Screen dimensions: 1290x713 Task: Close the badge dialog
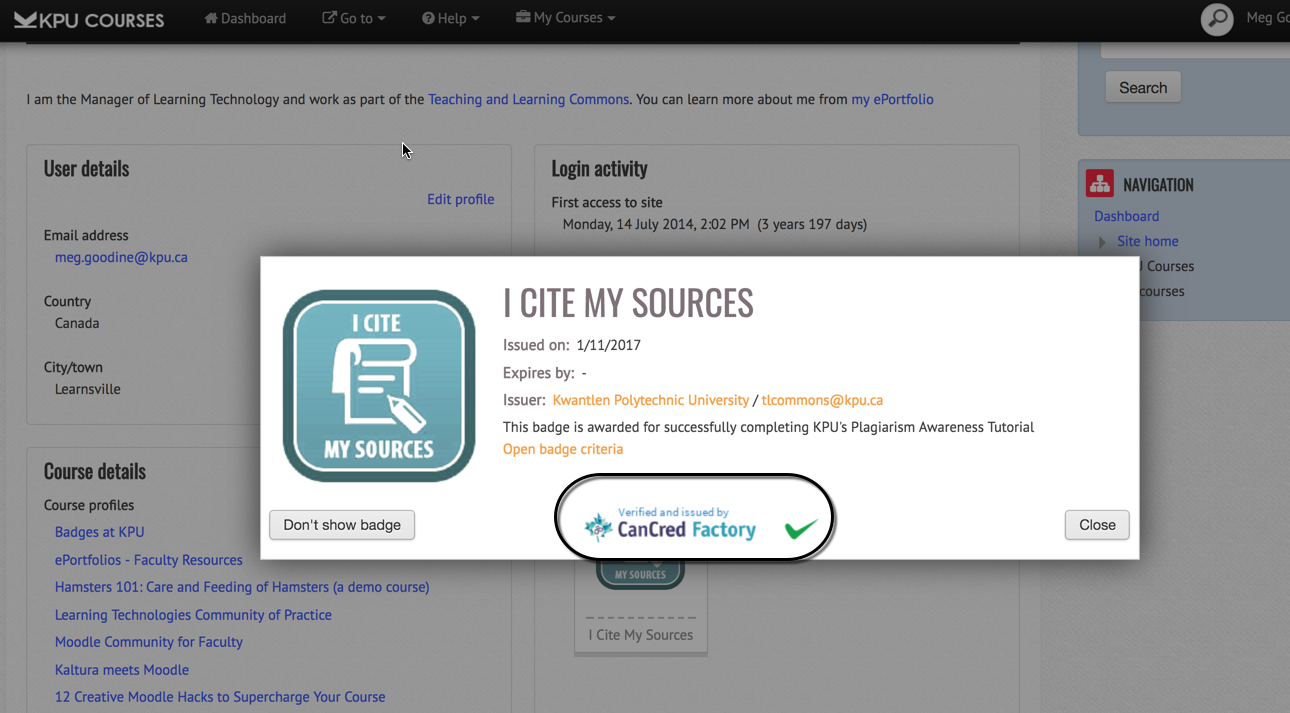[1097, 525]
